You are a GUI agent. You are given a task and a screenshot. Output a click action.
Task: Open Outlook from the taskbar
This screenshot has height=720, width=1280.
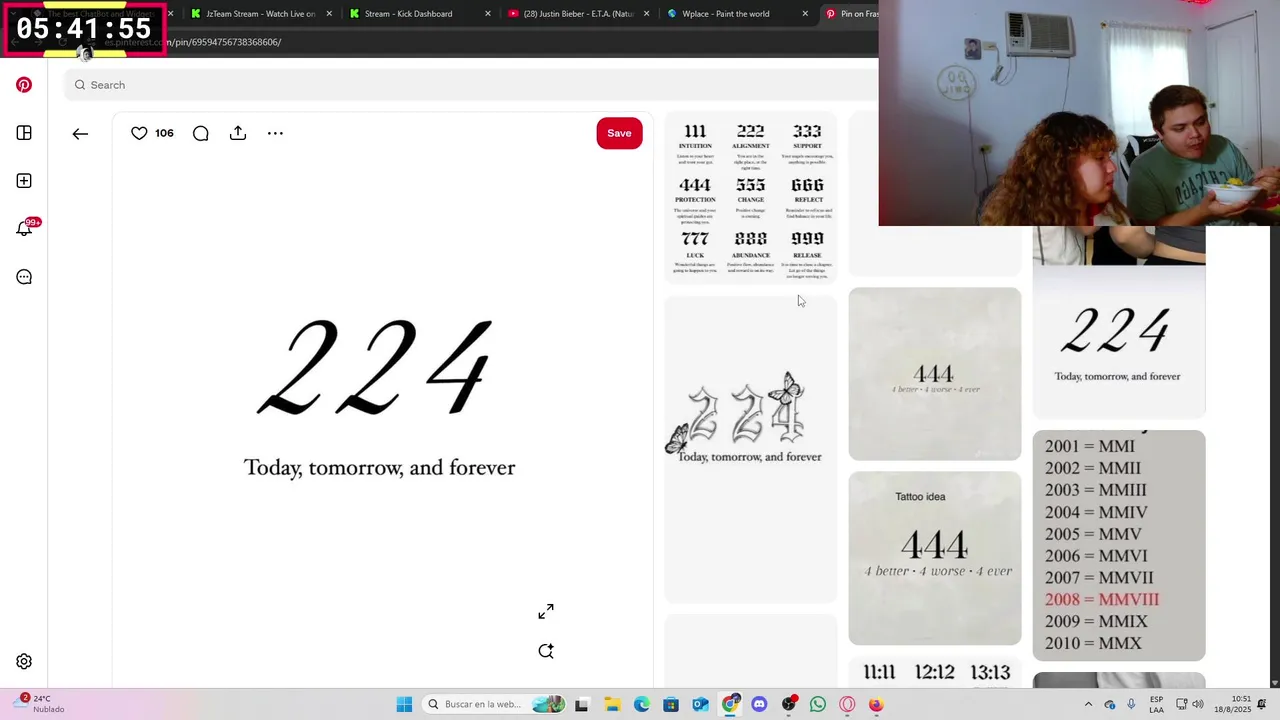coord(700,704)
